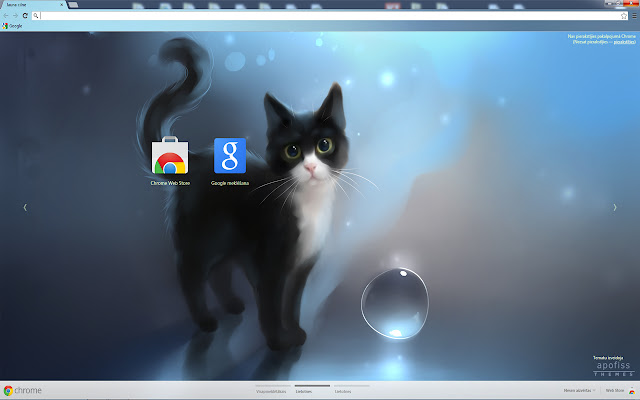This screenshot has height=400, width=640.
Task: Open the Chrome Web Store app
Action: [x=170, y=160]
